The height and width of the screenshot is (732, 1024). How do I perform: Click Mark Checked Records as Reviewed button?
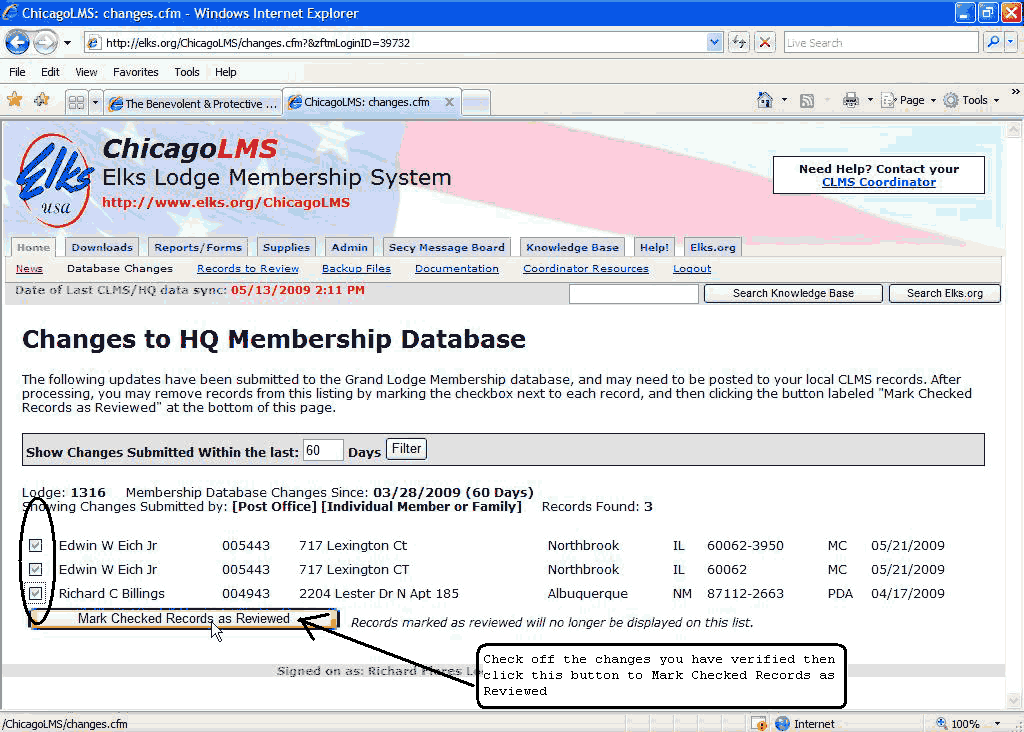184,619
